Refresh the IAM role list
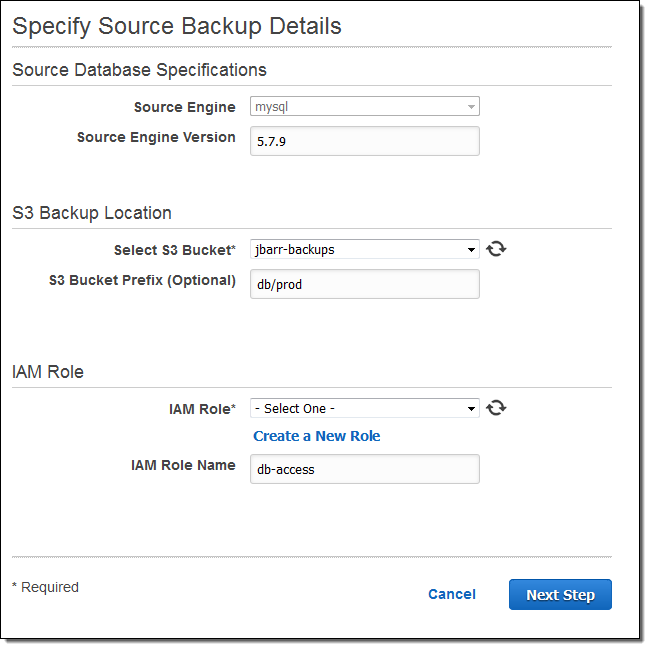This screenshot has width=650, height=649. pyautogui.click(x=496, y=408)
